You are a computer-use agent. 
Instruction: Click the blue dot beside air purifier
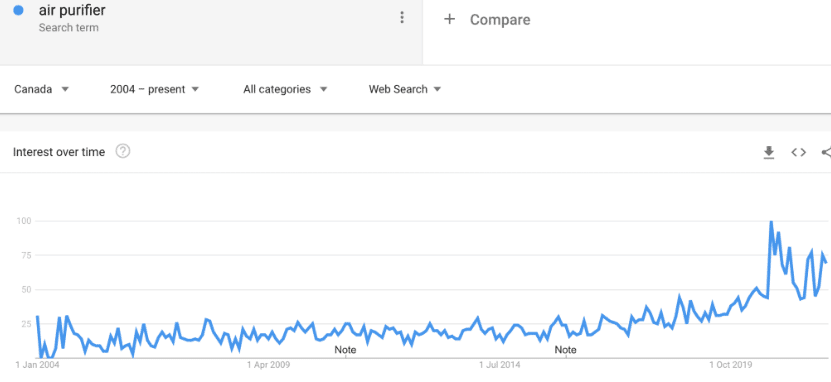[x=19, y=10]
